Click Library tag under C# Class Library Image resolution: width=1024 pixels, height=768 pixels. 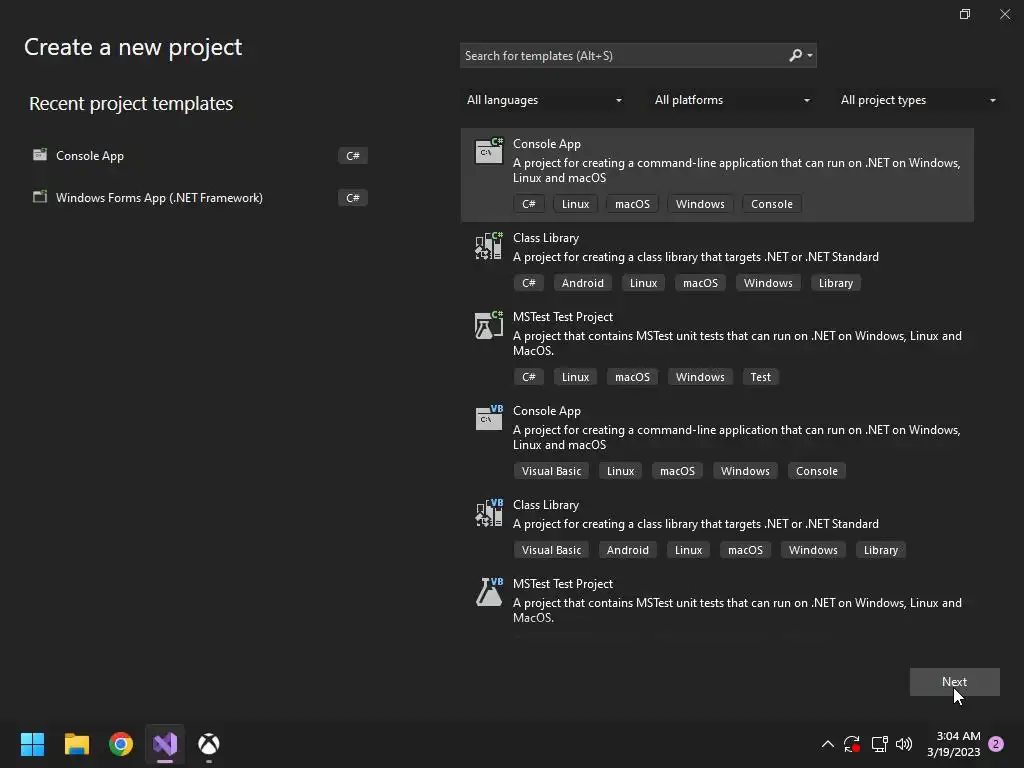click(x=835, y=283)
